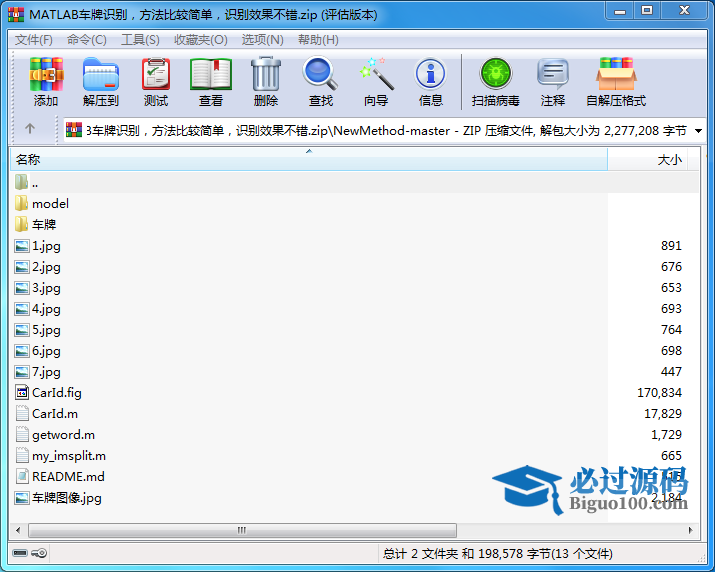Click the Comment (注释) icon
The image size is (715, 572).
(x=553, y=74)
